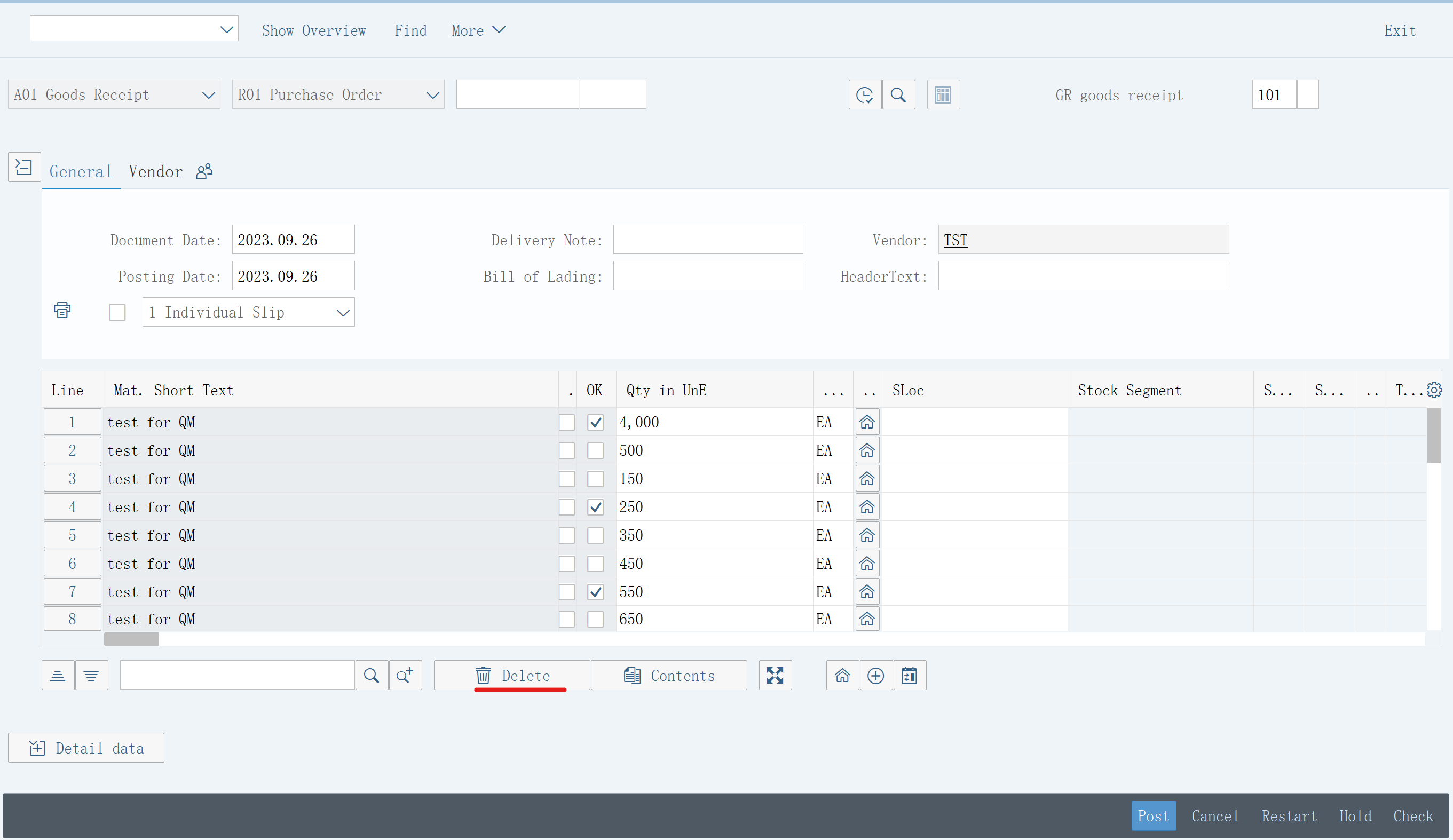Uncheck OK checkbox for line 1
This screenshot has height=840, width=1453.
pos(595,423)
